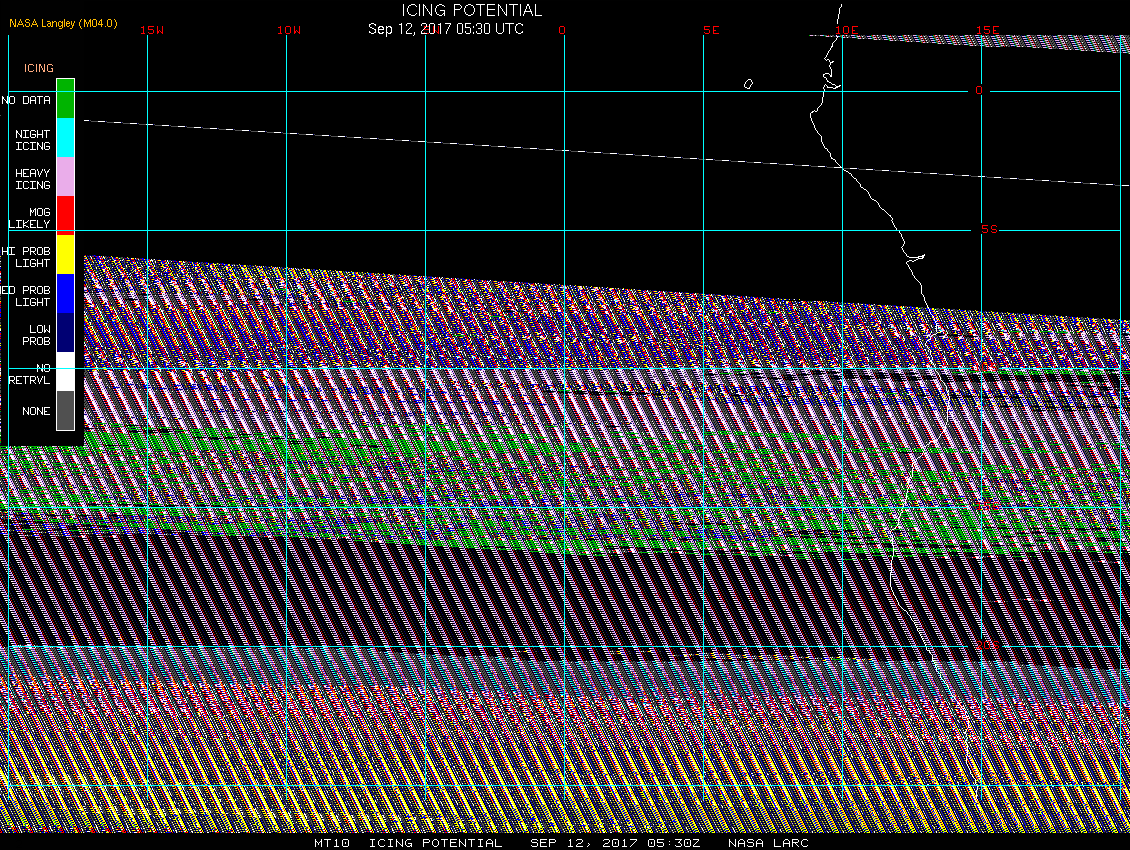The height and width of the screenshot is (850, 1130).
Task: Click the white NO RETRVL legend swatch
Action: (x=66, y=371)
